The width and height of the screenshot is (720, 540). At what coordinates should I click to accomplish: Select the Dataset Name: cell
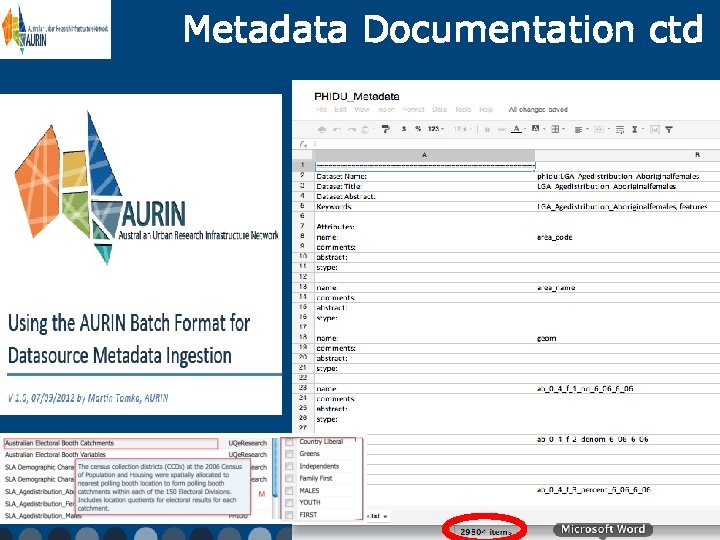pos(425,176)
